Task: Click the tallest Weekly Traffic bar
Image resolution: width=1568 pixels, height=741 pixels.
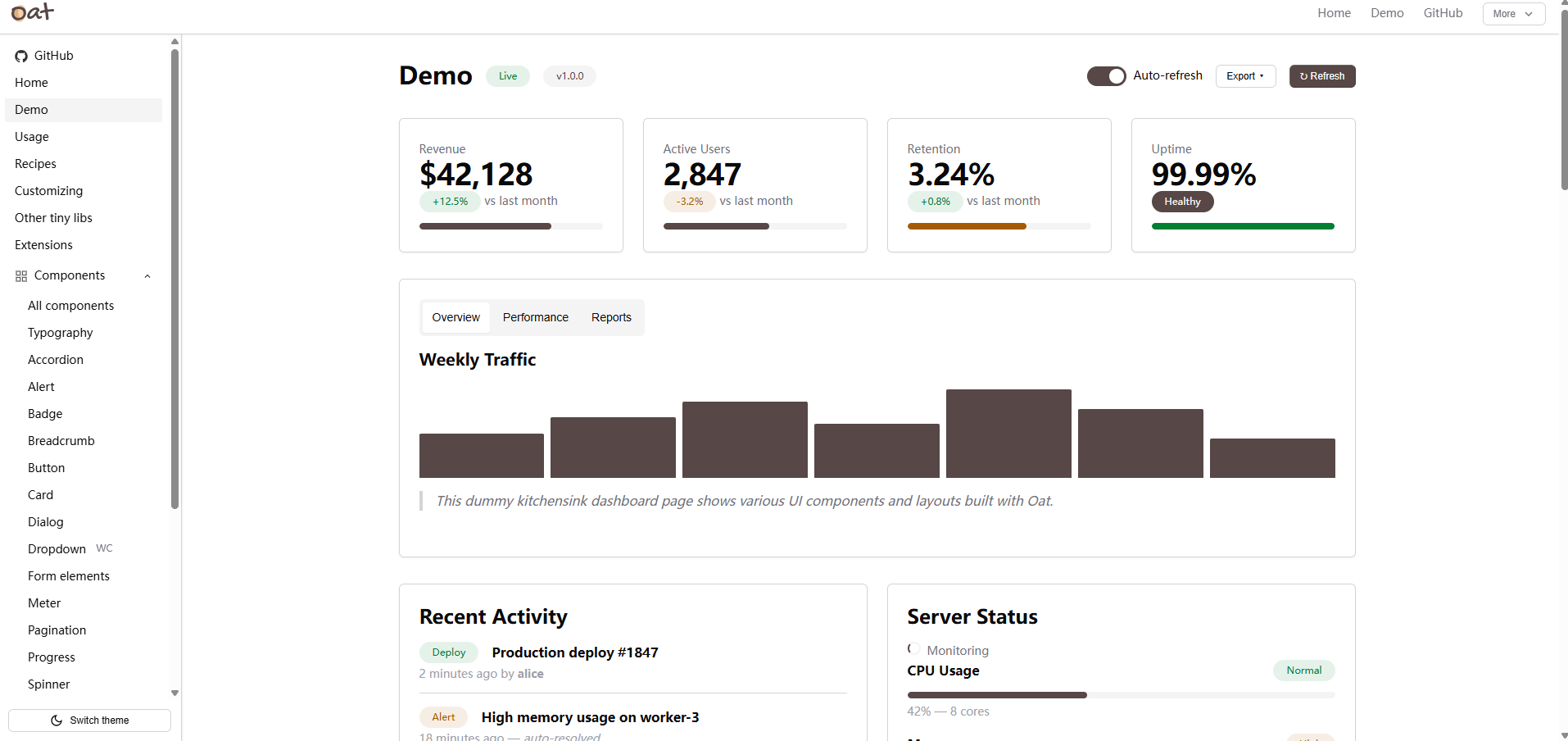Action: [1008, 434]
